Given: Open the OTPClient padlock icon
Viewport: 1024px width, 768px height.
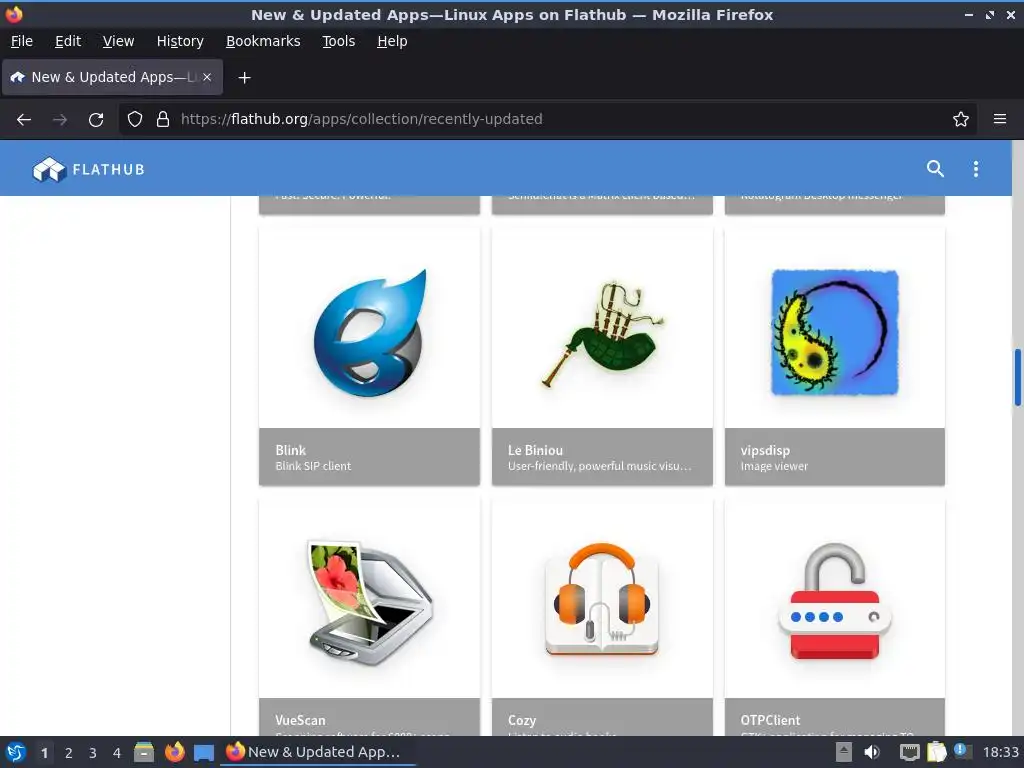Looking at the screenshot, I should click(x=835, y=601).
